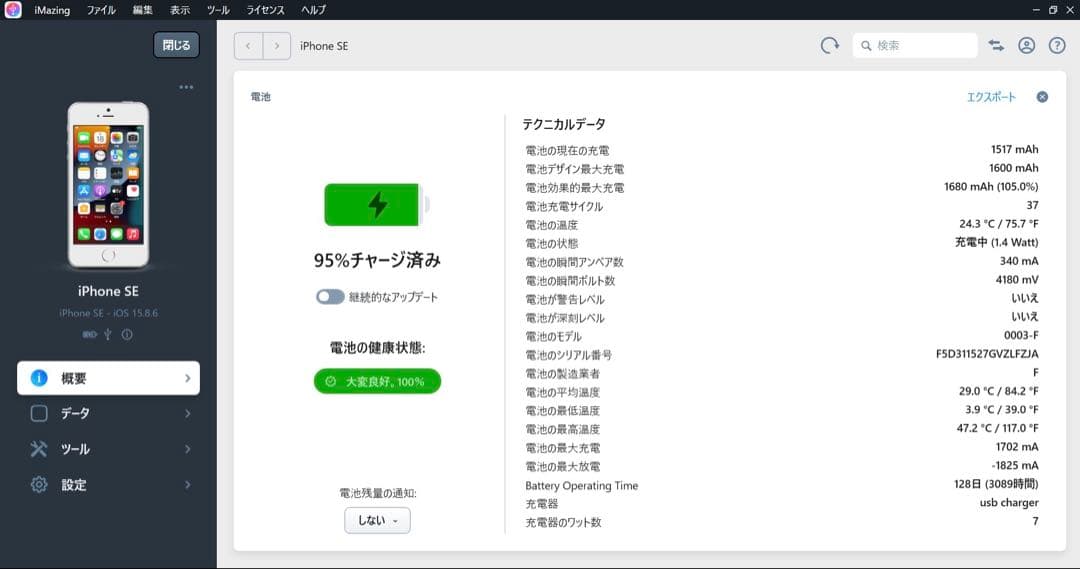Click the 設定 gear icon
This screenshot has width=1080, height=569.
[39, 484]
